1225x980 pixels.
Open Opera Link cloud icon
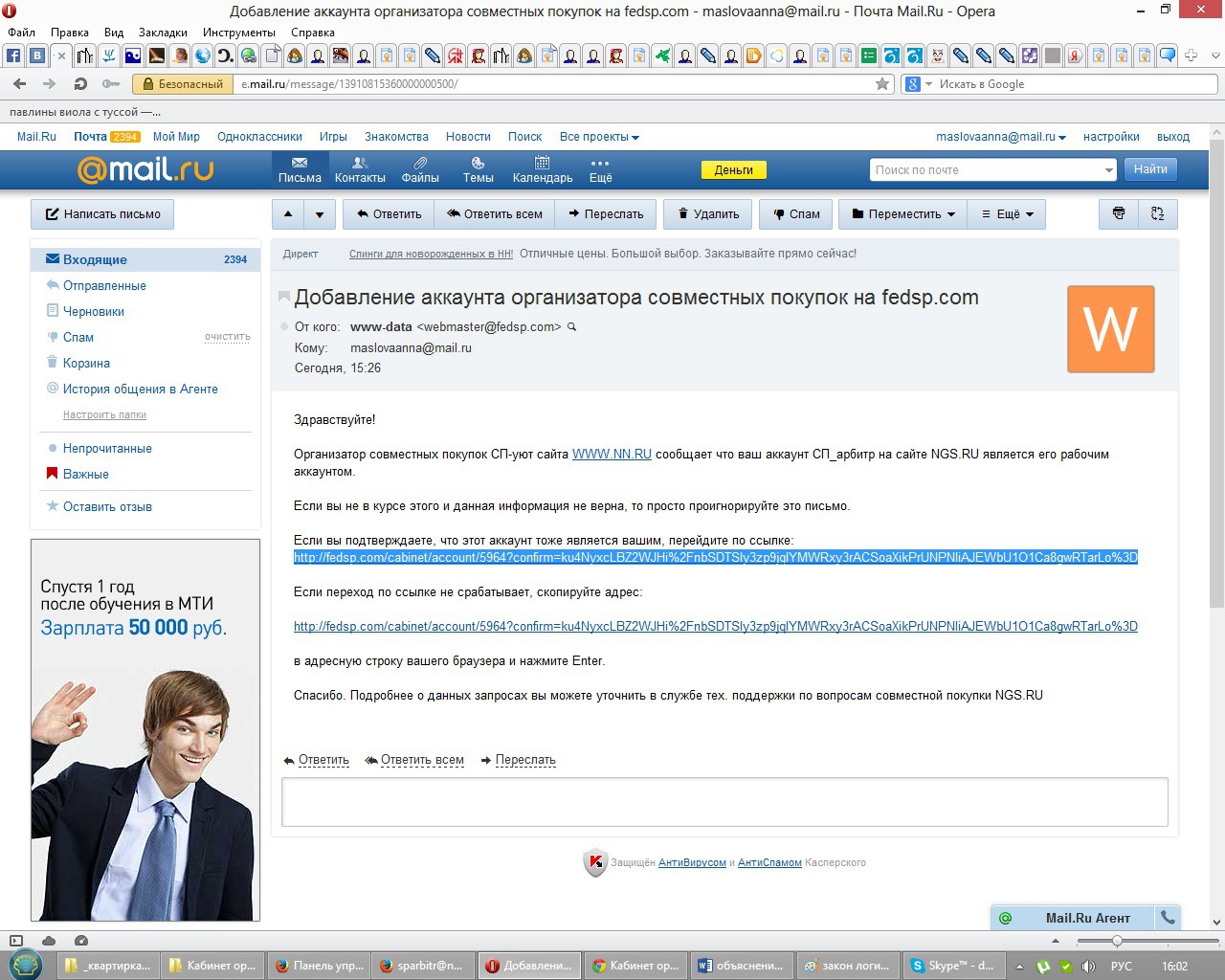point(49,941)
